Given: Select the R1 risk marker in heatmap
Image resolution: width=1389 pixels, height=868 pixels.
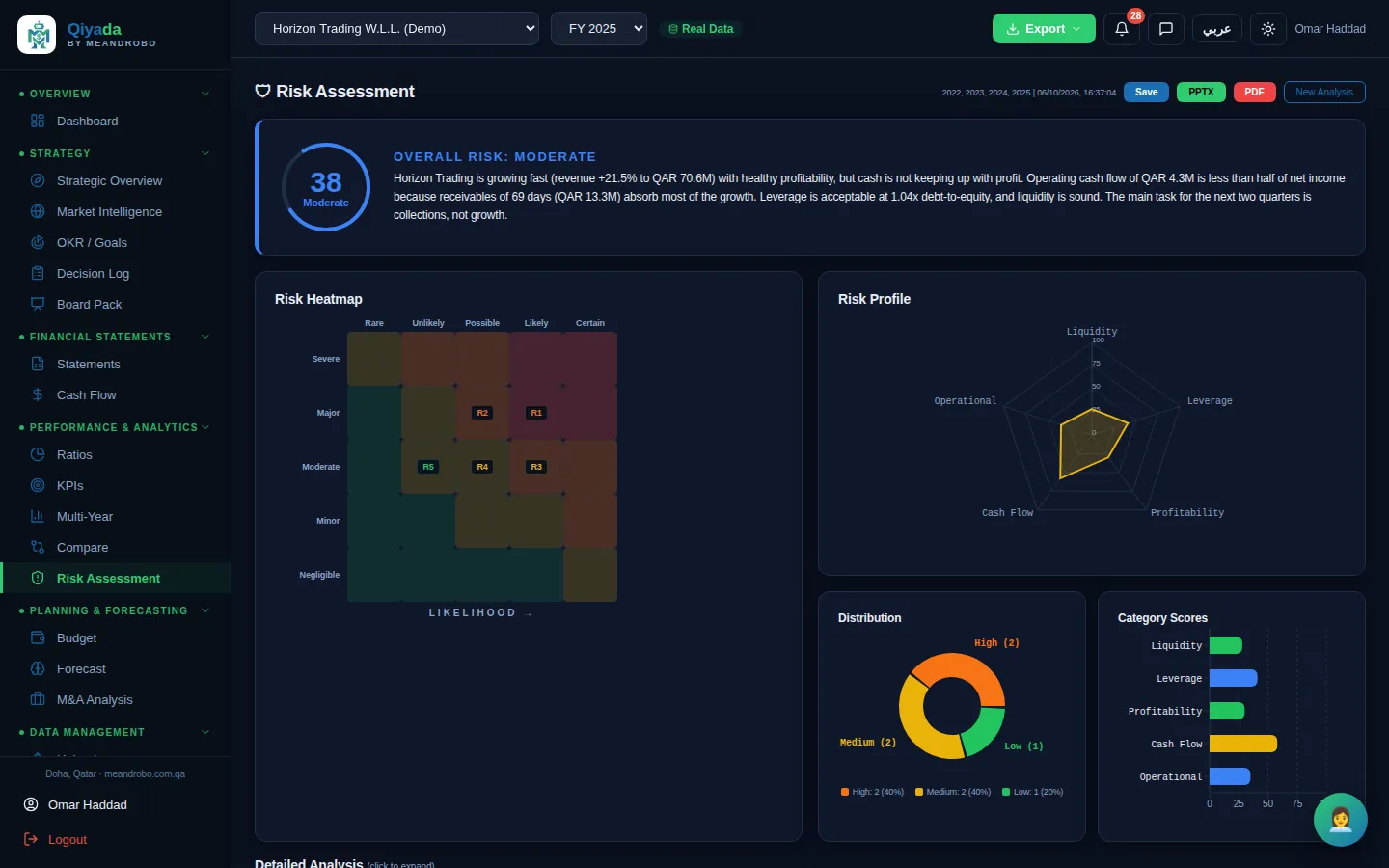Looking at the screenshot, I should tap(536, 413).
